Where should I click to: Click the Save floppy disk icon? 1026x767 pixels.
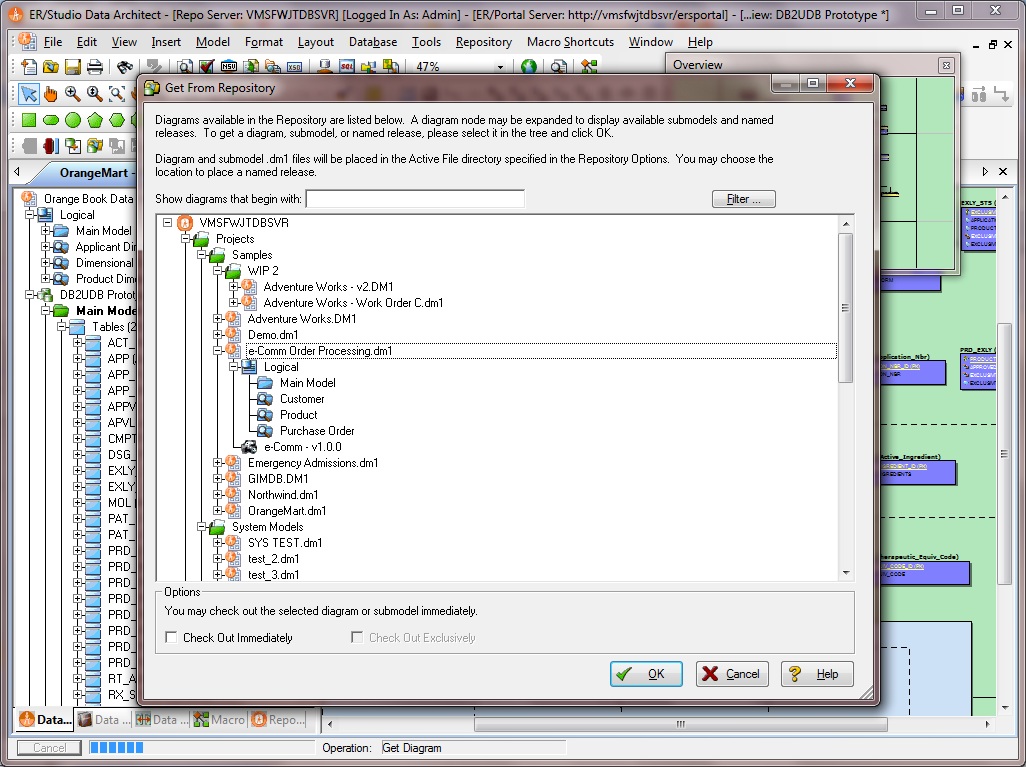tap(73, 66)
